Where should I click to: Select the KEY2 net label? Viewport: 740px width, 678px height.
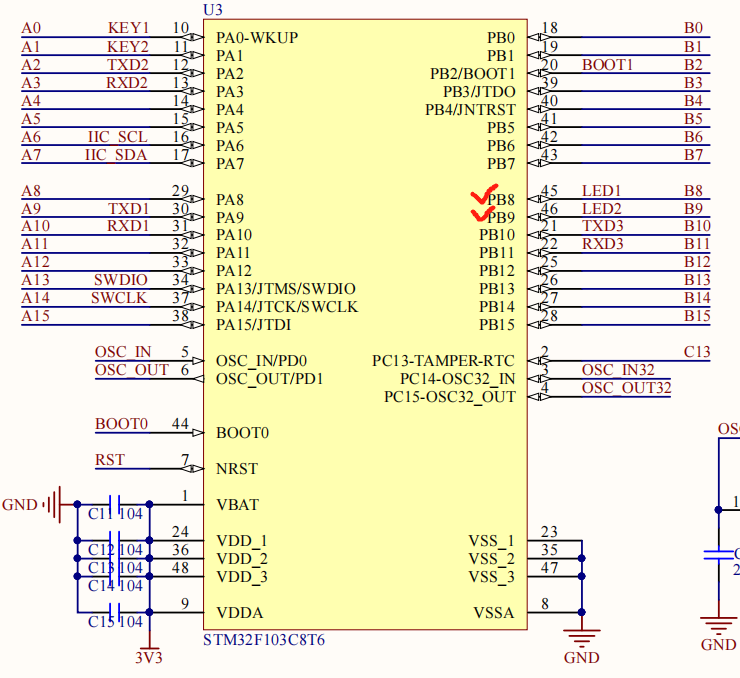[128, 47]
